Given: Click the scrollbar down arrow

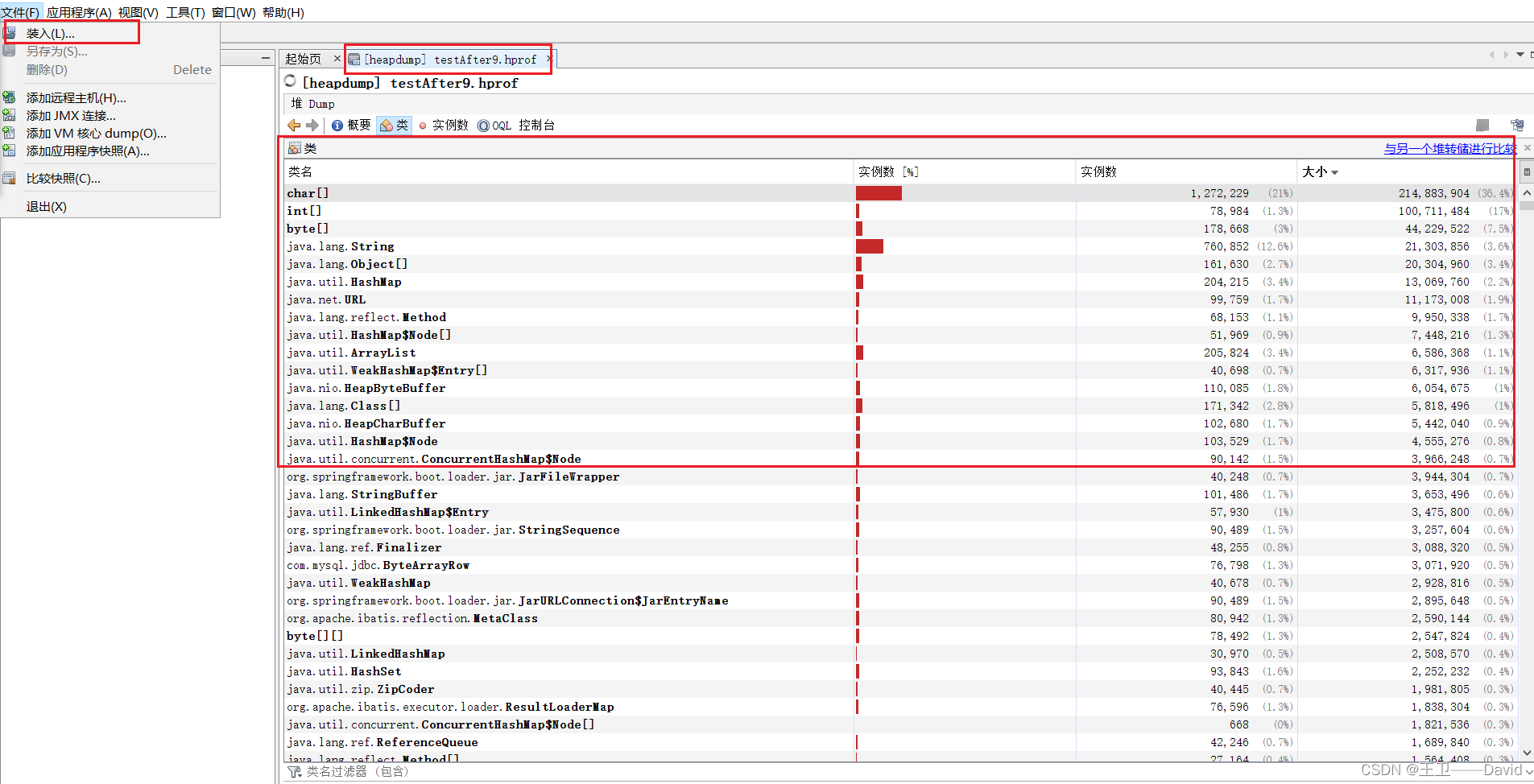Looking at the screenshot, I should point(1527,753).
